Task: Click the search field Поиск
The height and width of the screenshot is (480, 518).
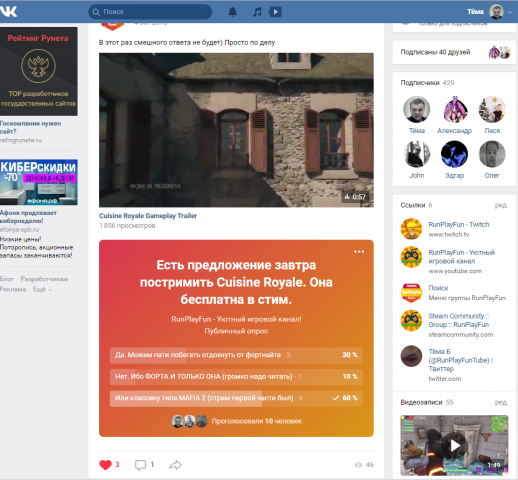Action: tap(150, 12)
